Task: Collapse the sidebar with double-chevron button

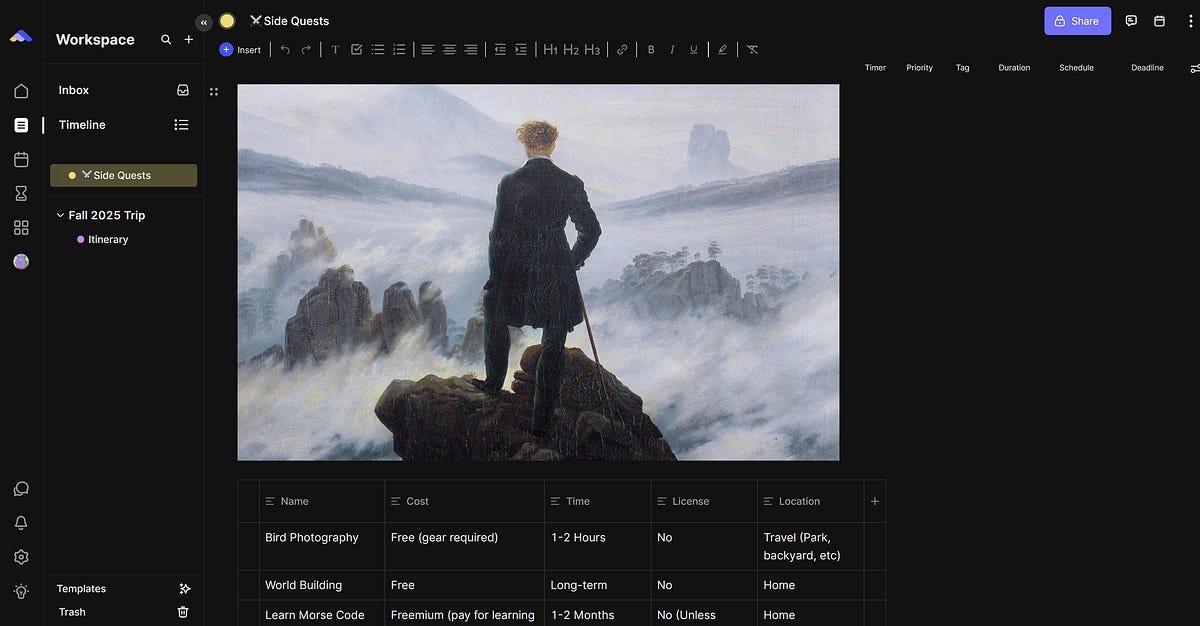Action: click(x=204, y=22)
